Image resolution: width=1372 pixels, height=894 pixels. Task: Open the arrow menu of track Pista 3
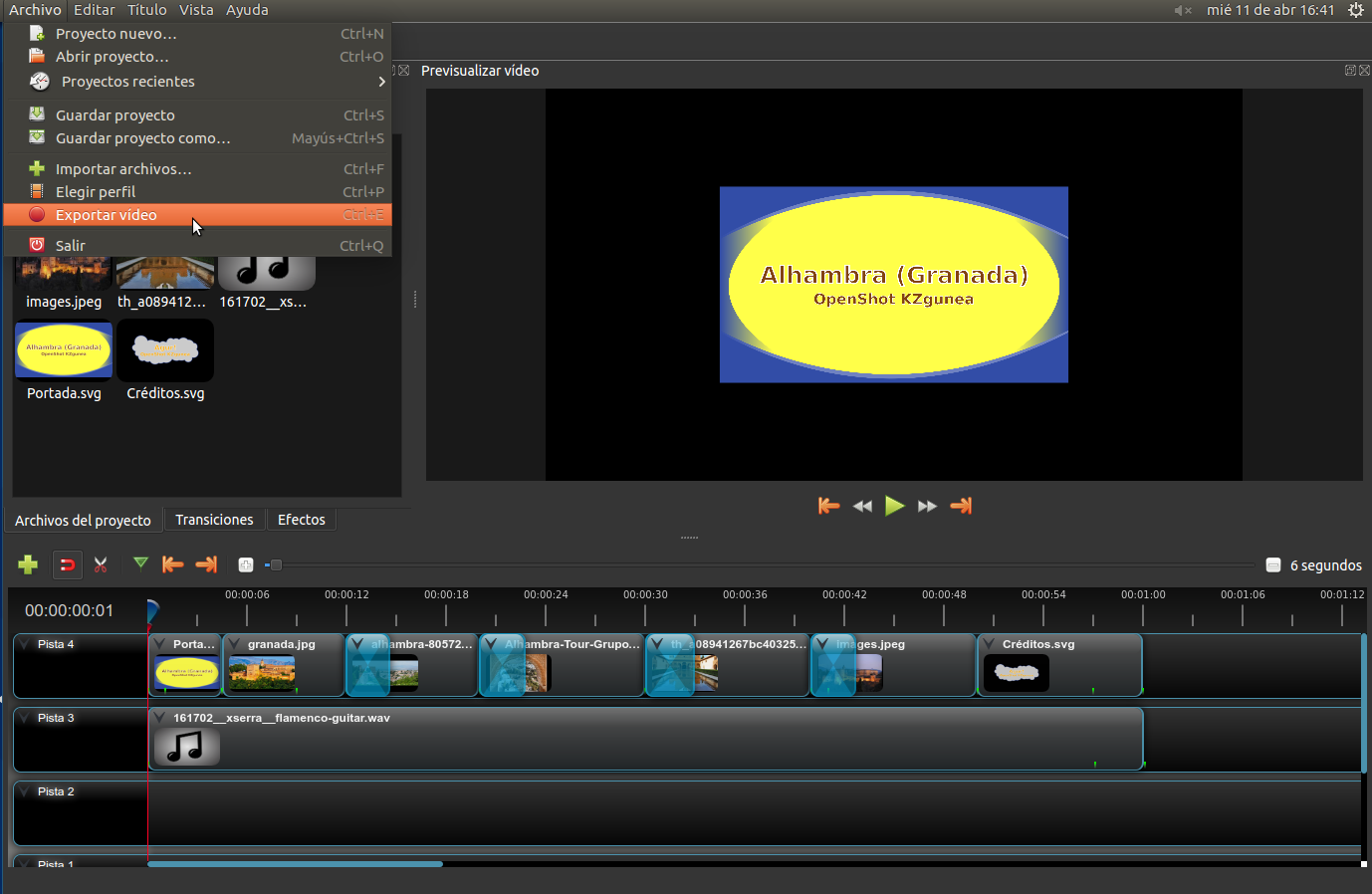(x=25, y=718)
